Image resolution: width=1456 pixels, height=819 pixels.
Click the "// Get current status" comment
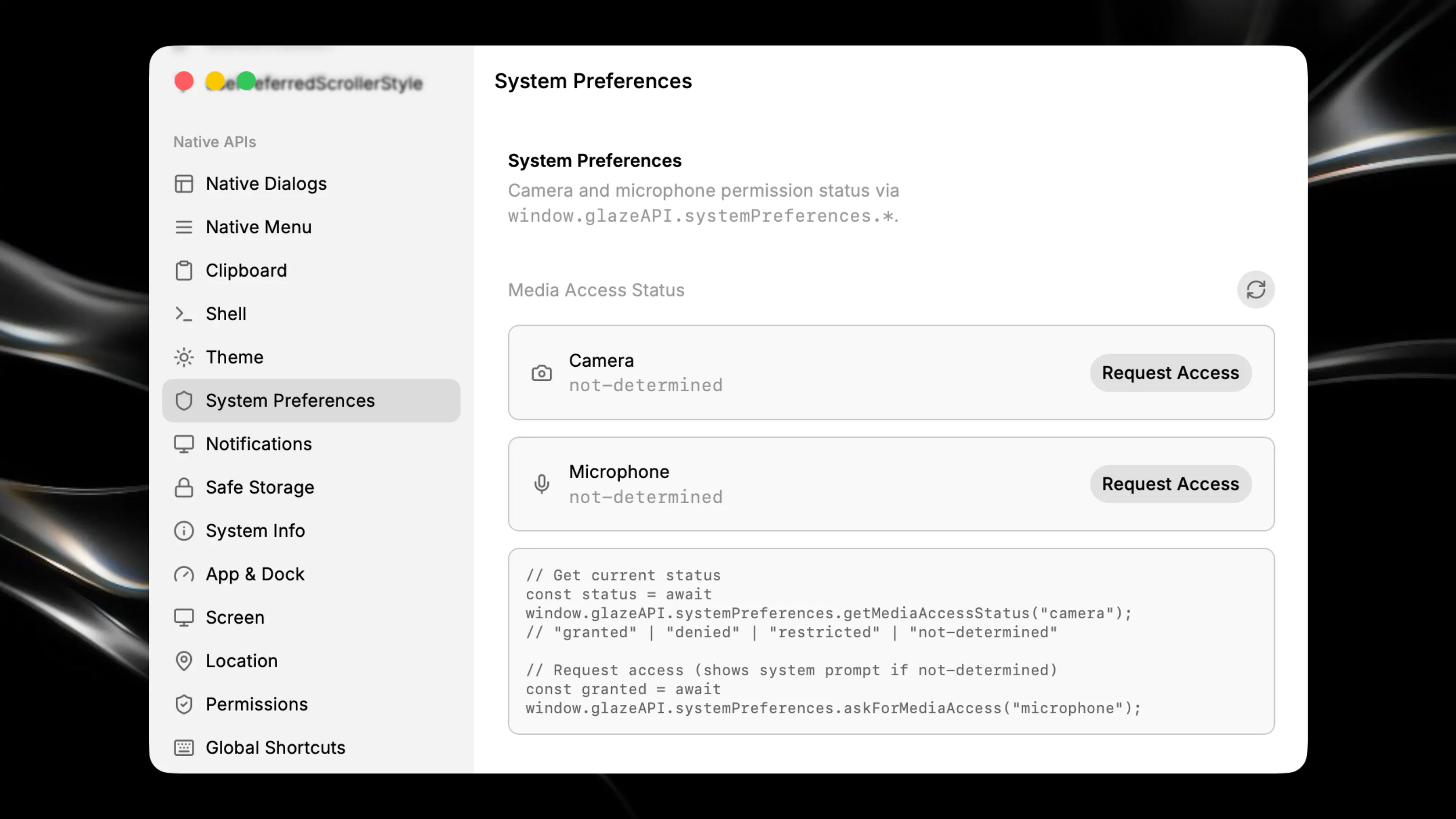pos(623,576)
